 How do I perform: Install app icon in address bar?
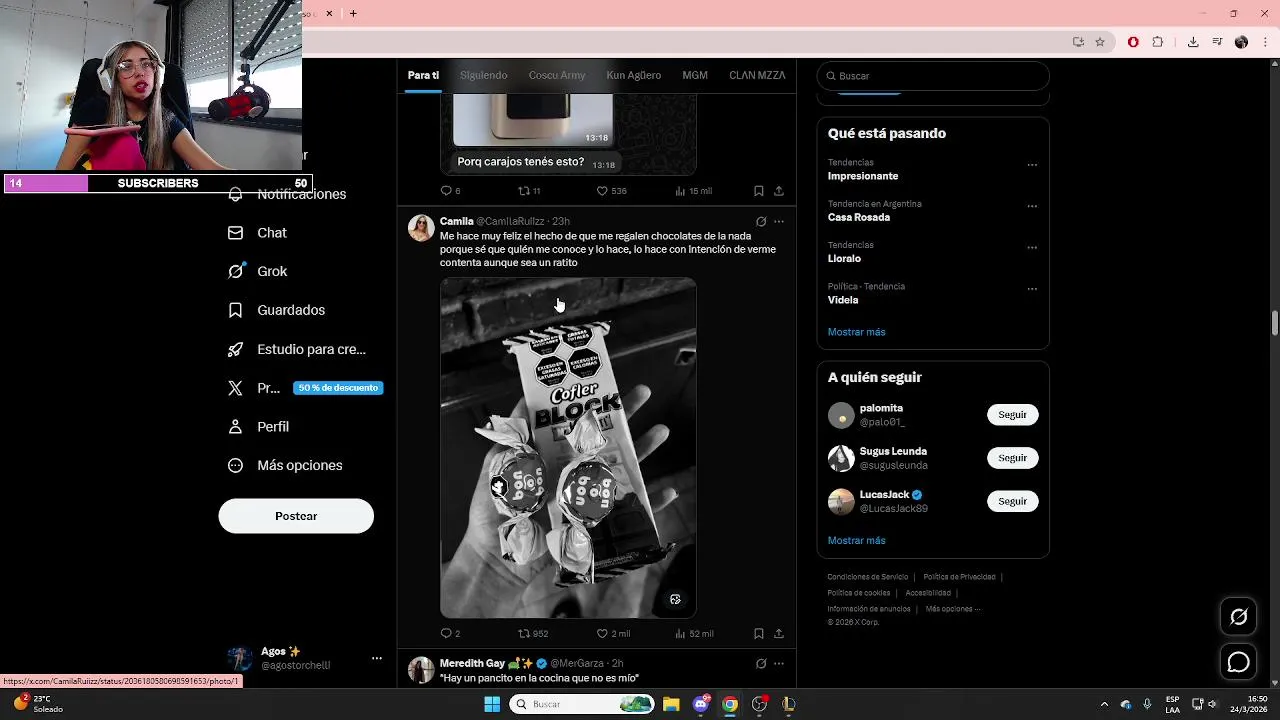1078,42
